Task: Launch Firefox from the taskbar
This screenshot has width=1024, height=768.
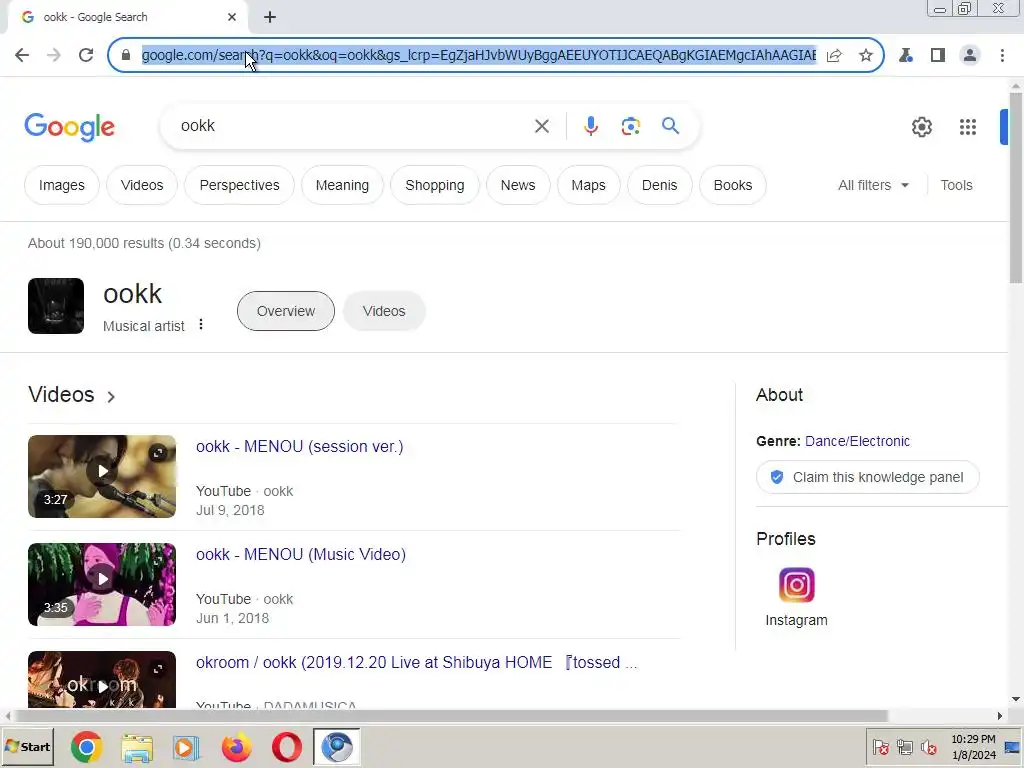Action: click(236, 747)
